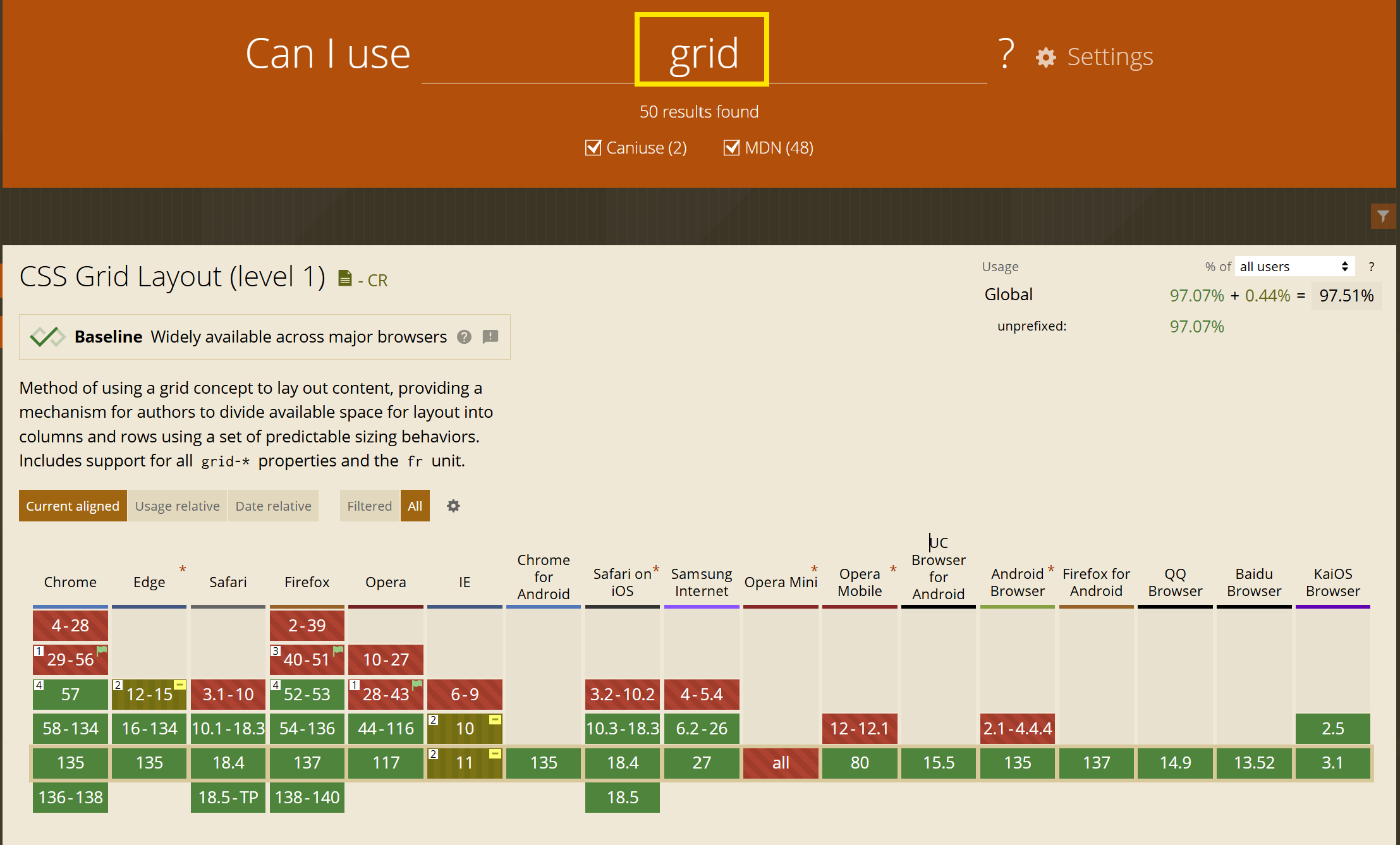This screenshot has width=1400, height=845.
Task: Uncheck the Caniuse (2) checkbox
Action: point(593,148)
